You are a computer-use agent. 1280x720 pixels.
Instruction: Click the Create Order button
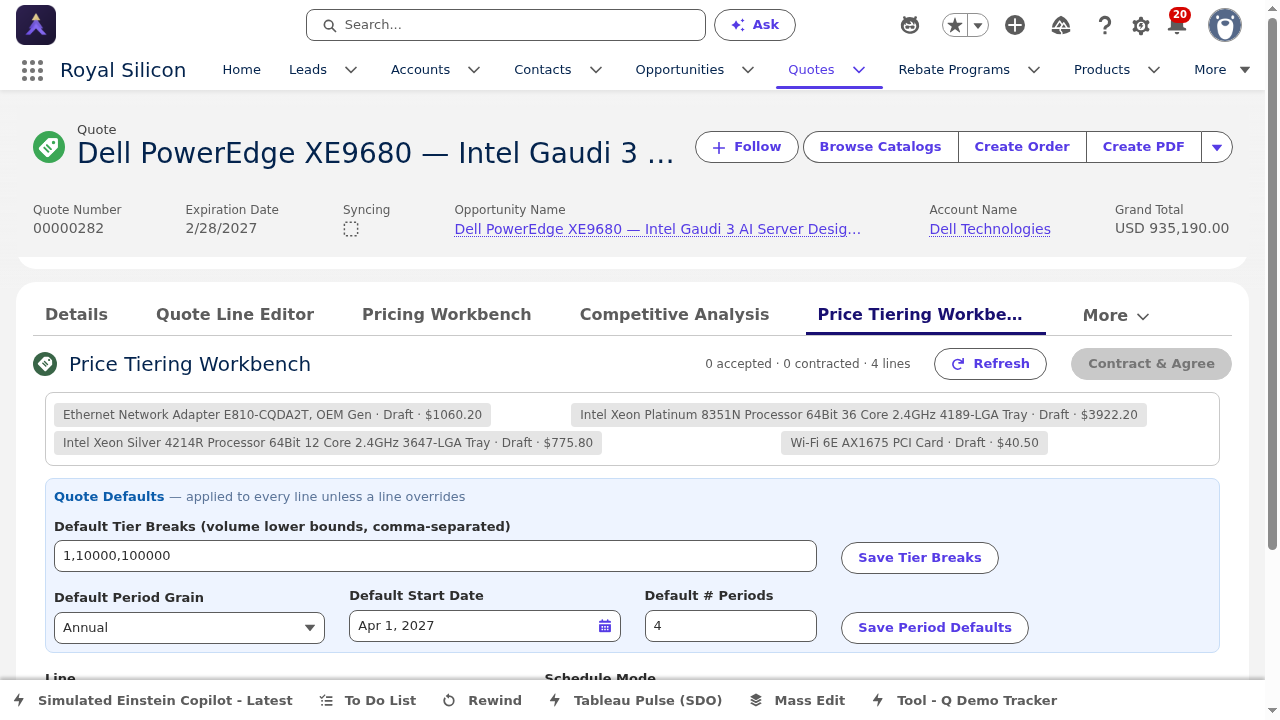tap(1022, 147)
